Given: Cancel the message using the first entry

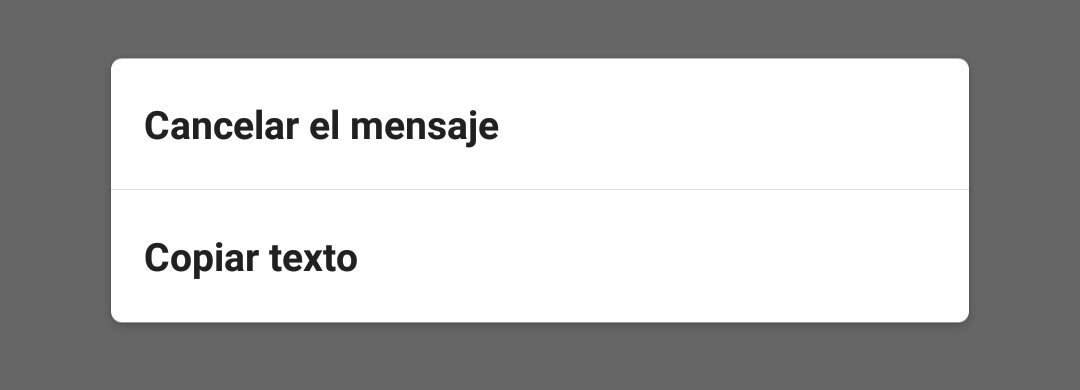Looking at the screenshot, I should point(539,124).
